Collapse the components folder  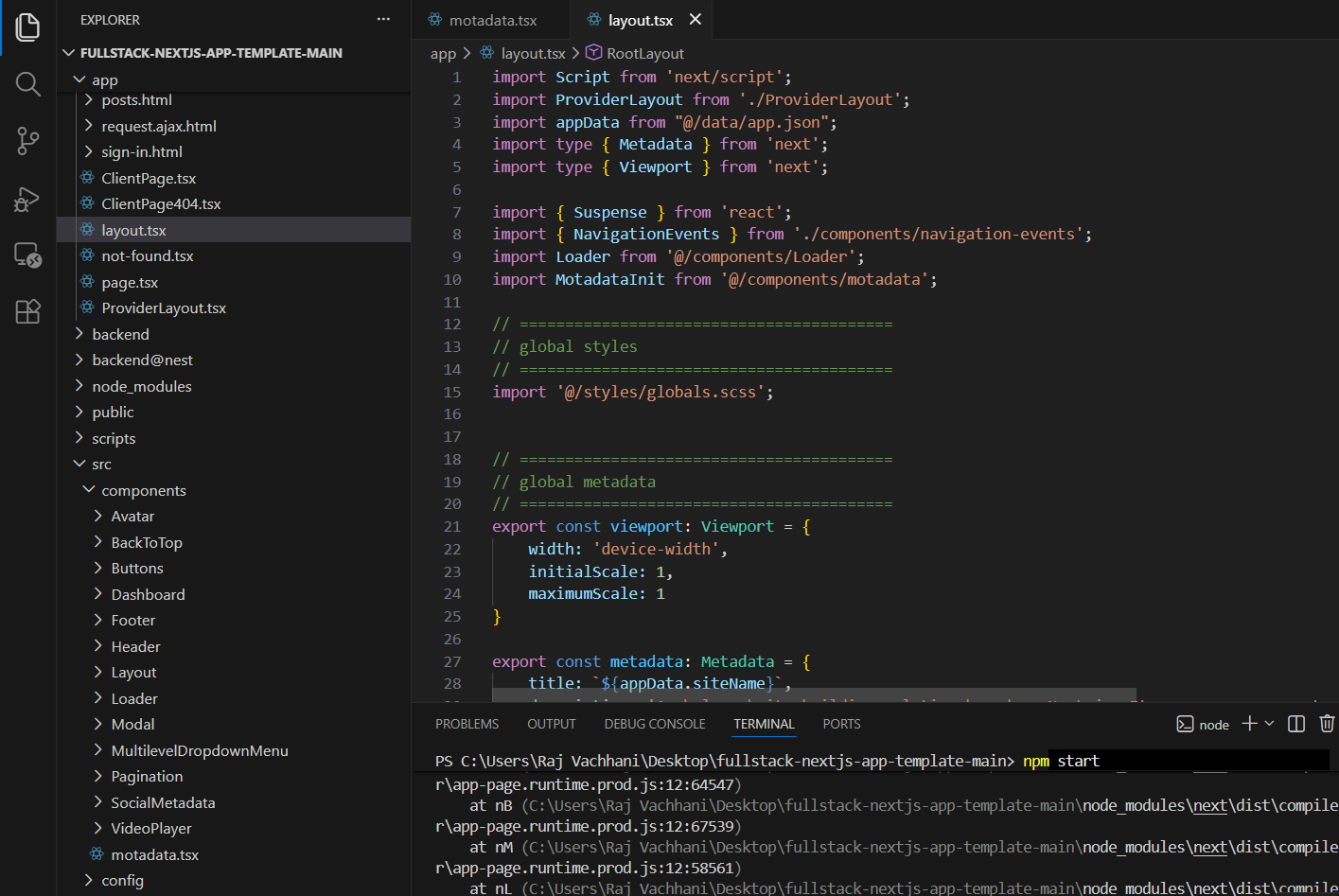89,490
